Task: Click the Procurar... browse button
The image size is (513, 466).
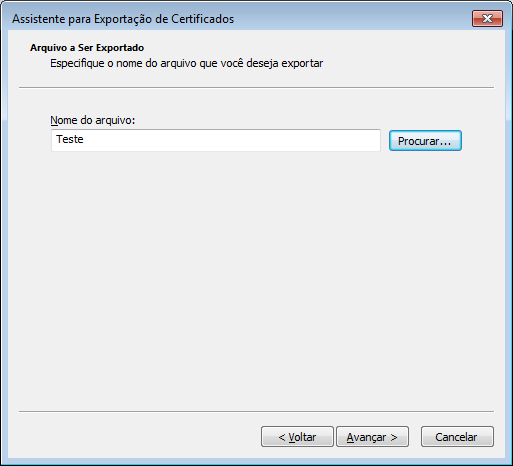Action: 425,141
